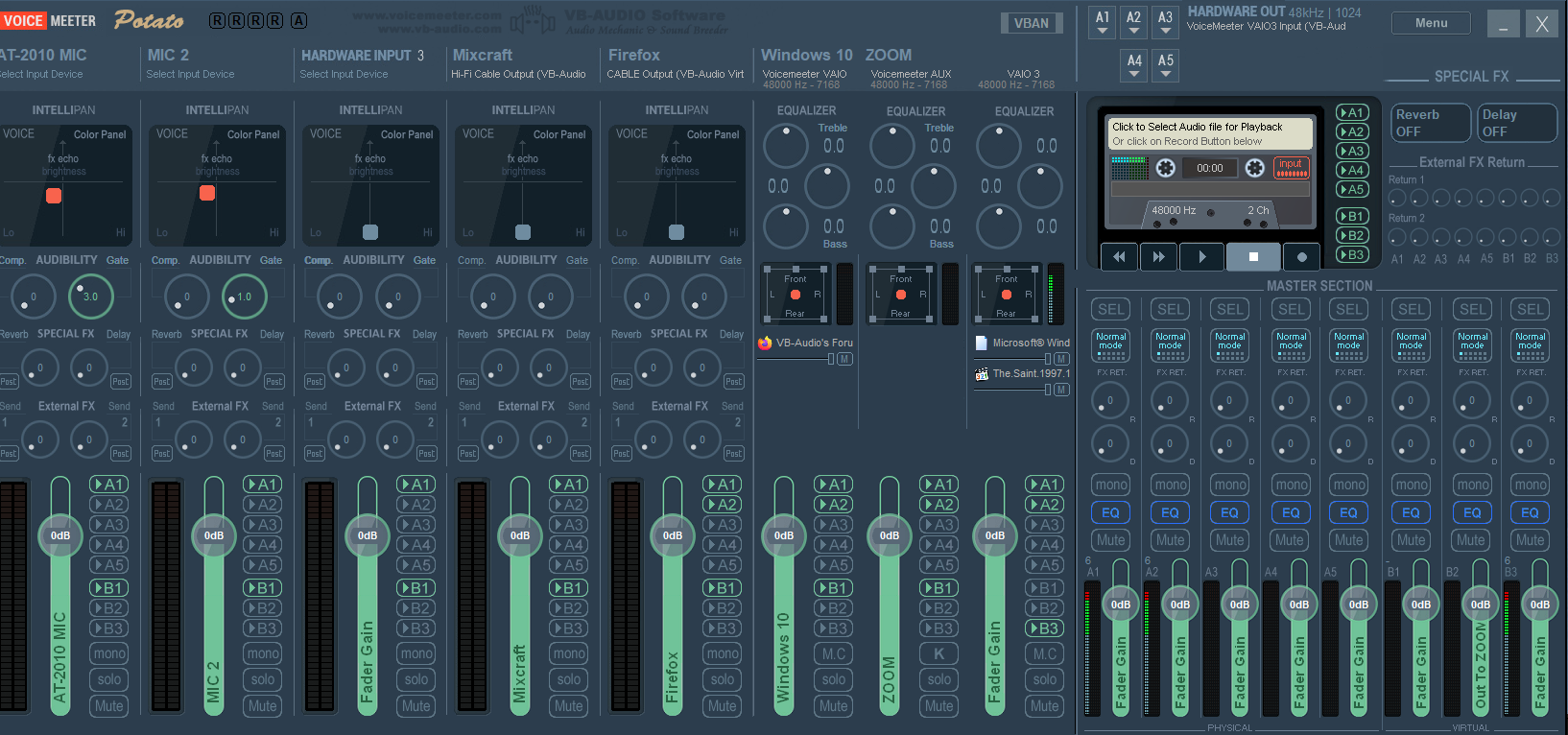Toggle EQ on master bus A1

(x=1110, y=512)
